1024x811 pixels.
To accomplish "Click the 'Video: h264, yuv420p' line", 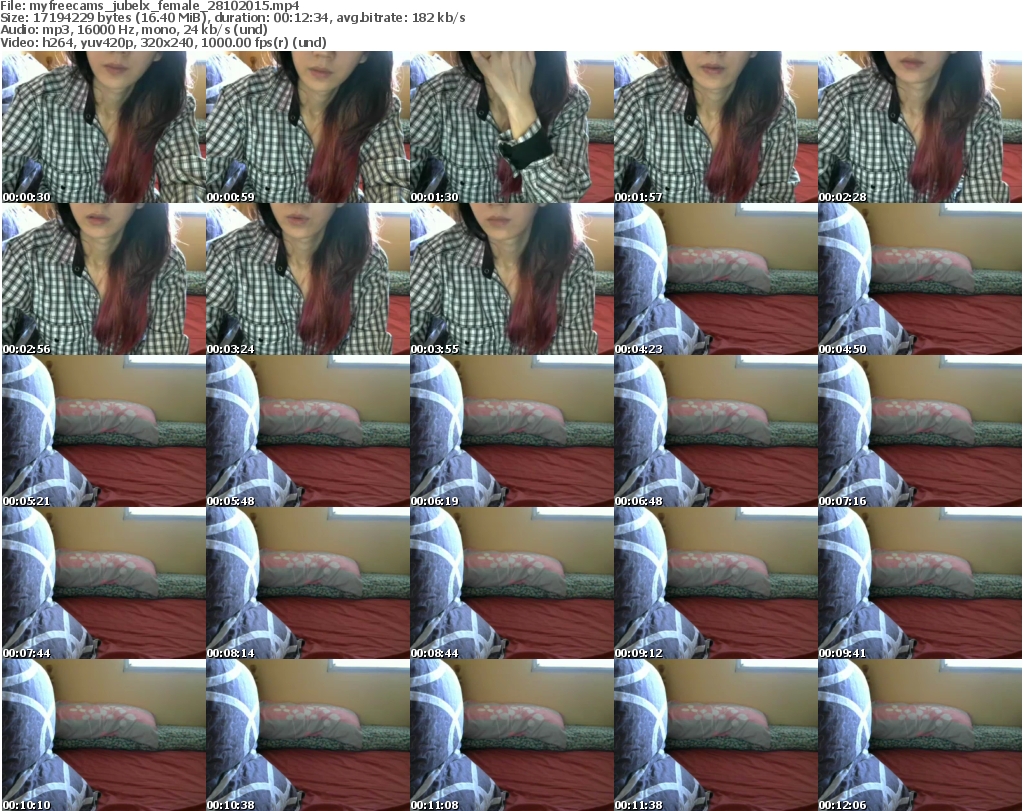I will click(x=163, y=42).
